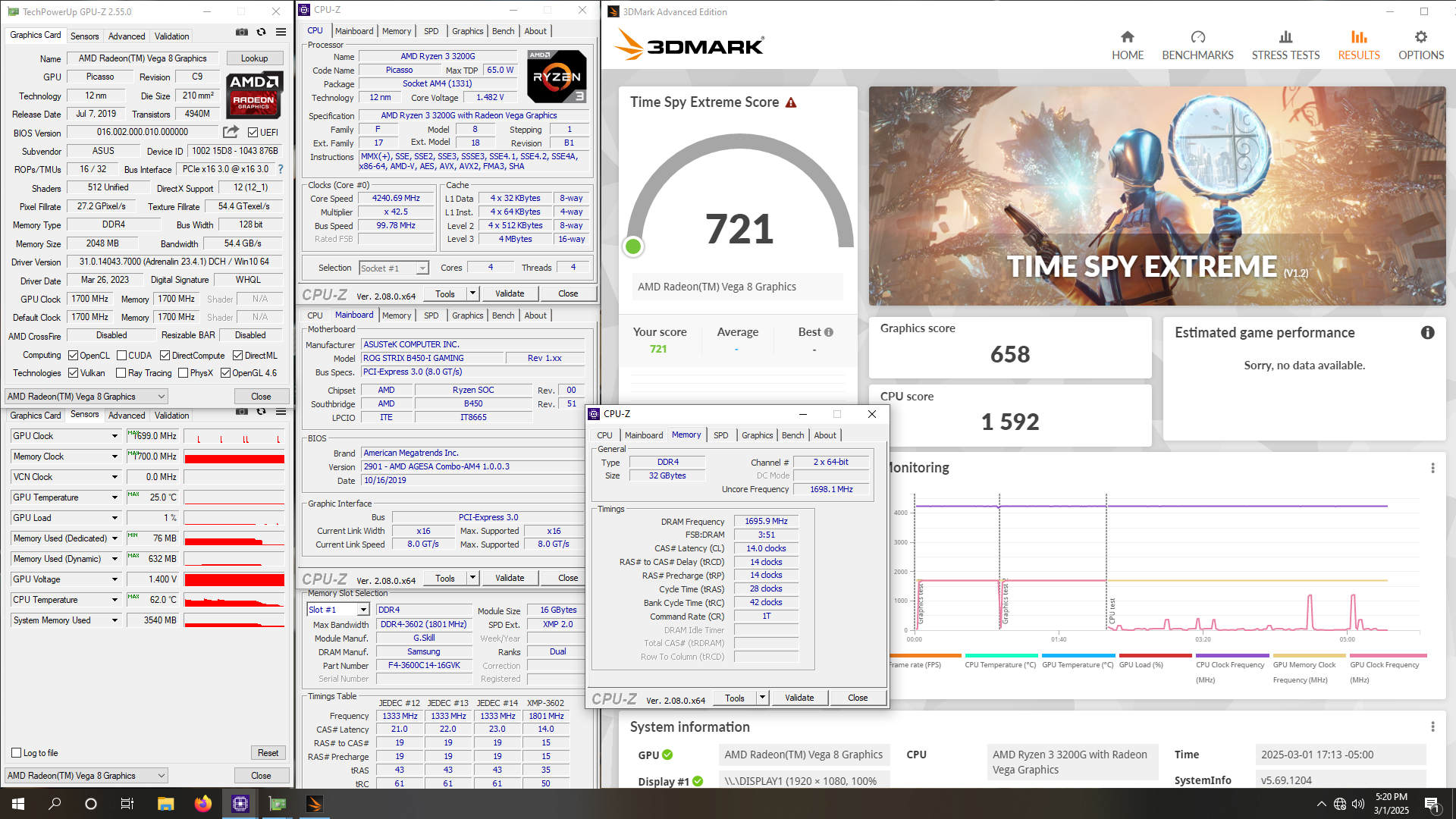Open SPD tab in CPU-Z Mainboard window
This screenshot has width=1456, height=819.
tap(431, 315)
